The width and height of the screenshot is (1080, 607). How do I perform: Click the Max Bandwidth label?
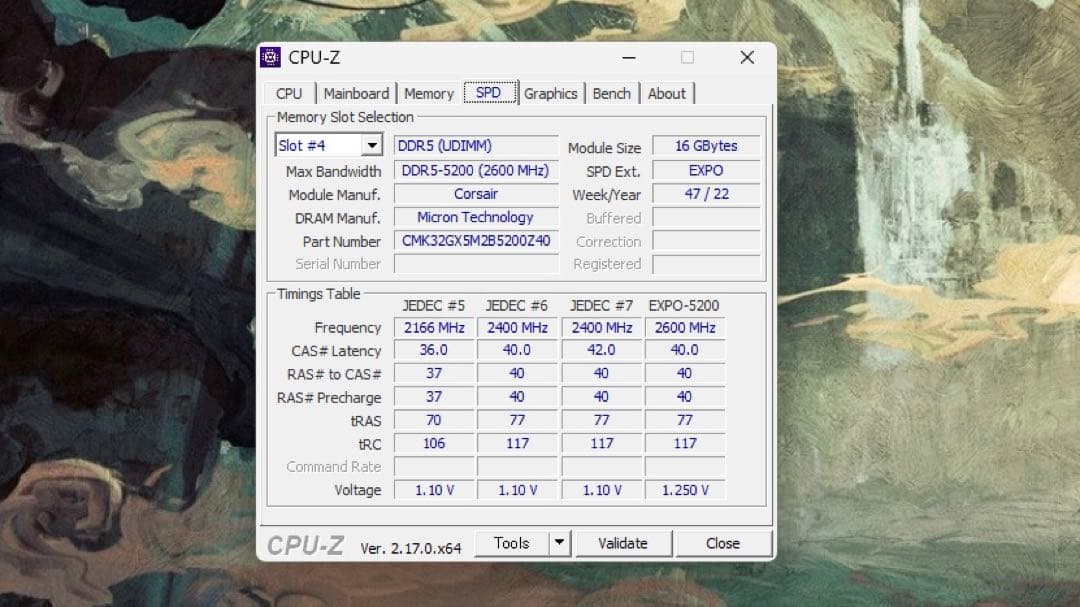(x=333, y=171)
